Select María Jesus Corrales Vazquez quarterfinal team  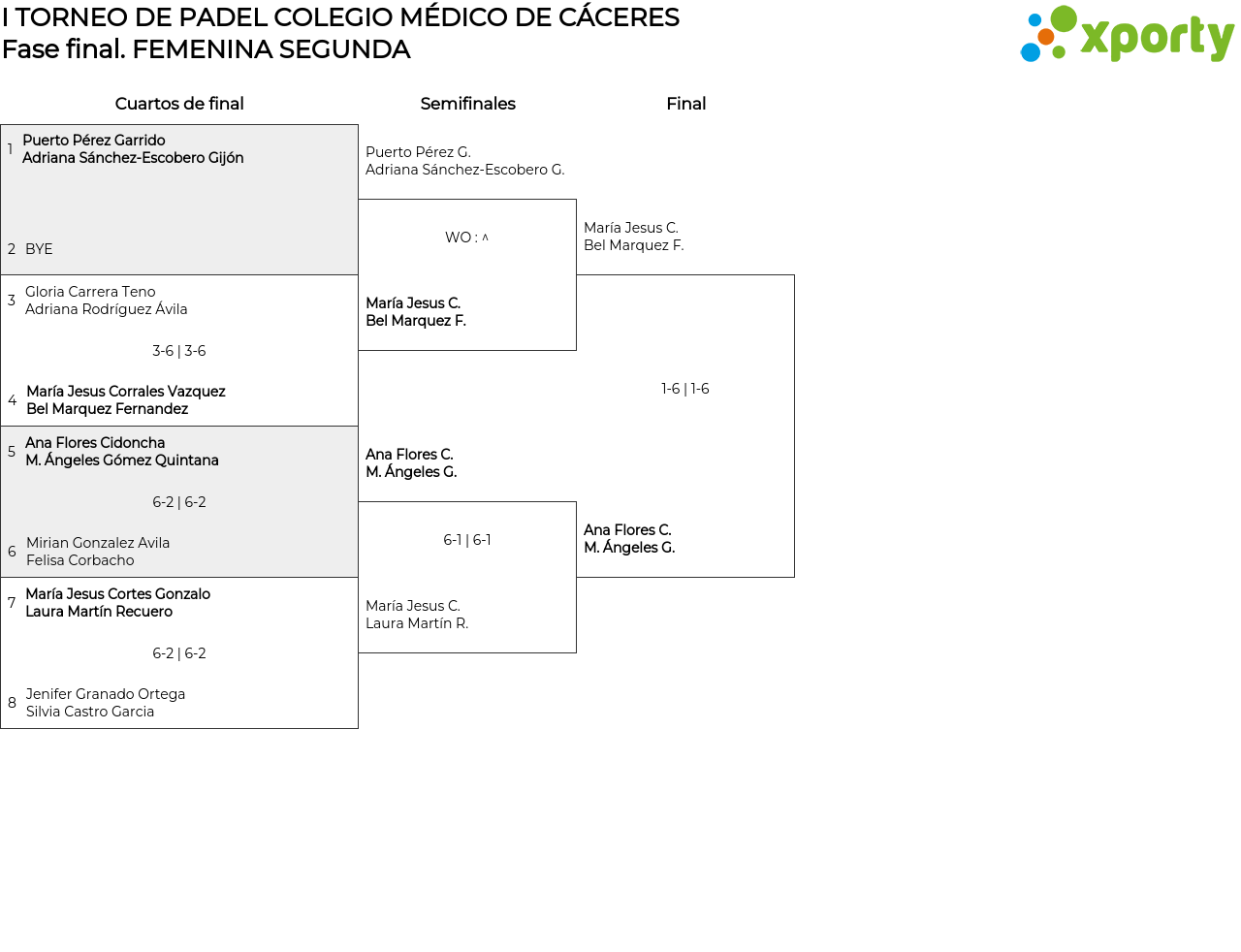125,400
